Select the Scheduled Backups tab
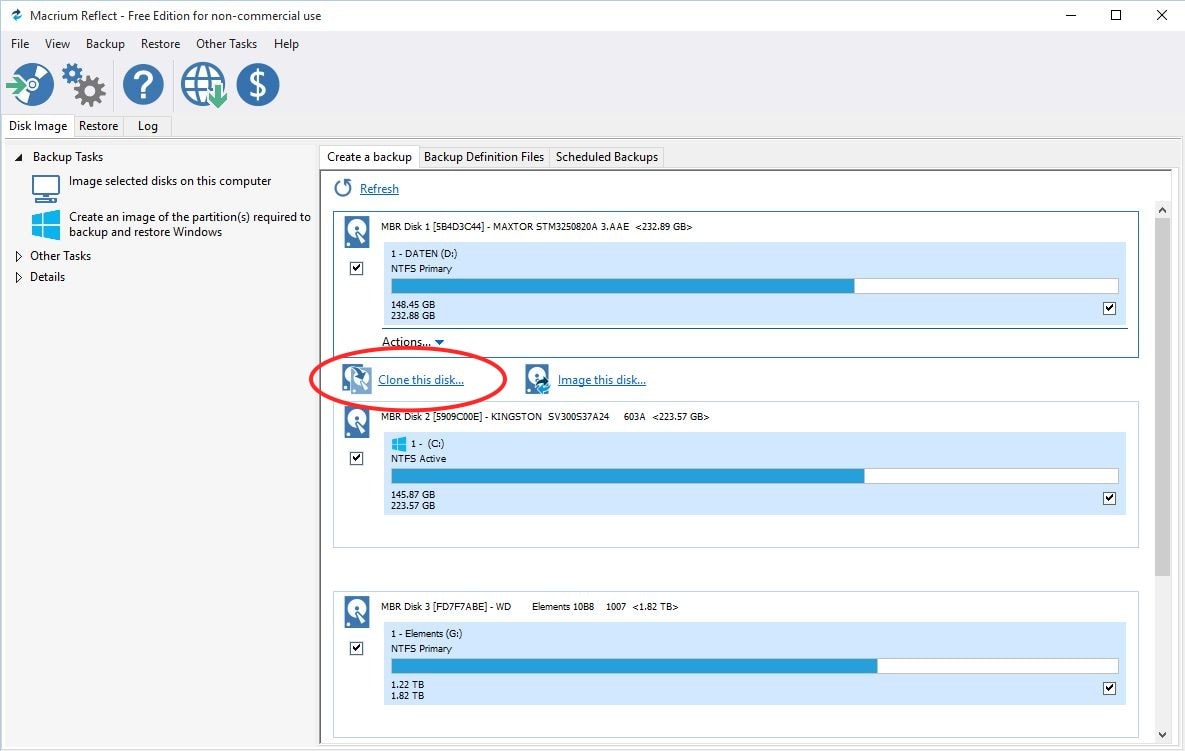This screenshot has width=1185, height=751. pyautogui.click(x=607, y=157)
